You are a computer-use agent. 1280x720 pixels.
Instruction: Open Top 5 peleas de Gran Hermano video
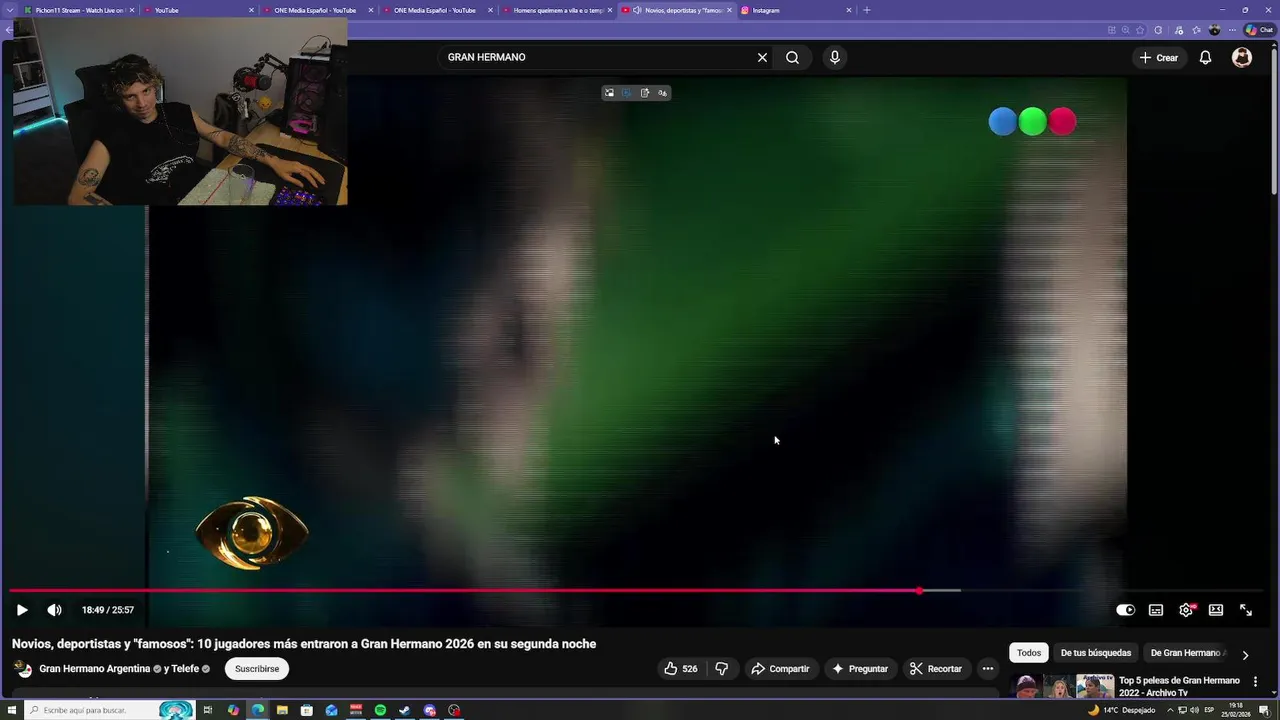[1179, 687]
